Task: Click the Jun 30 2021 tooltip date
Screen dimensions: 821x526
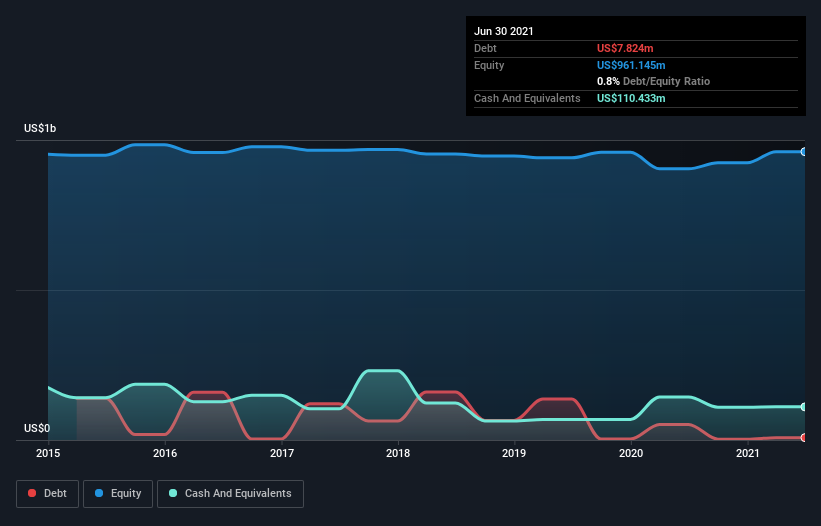Action: (x=504, y=31)
